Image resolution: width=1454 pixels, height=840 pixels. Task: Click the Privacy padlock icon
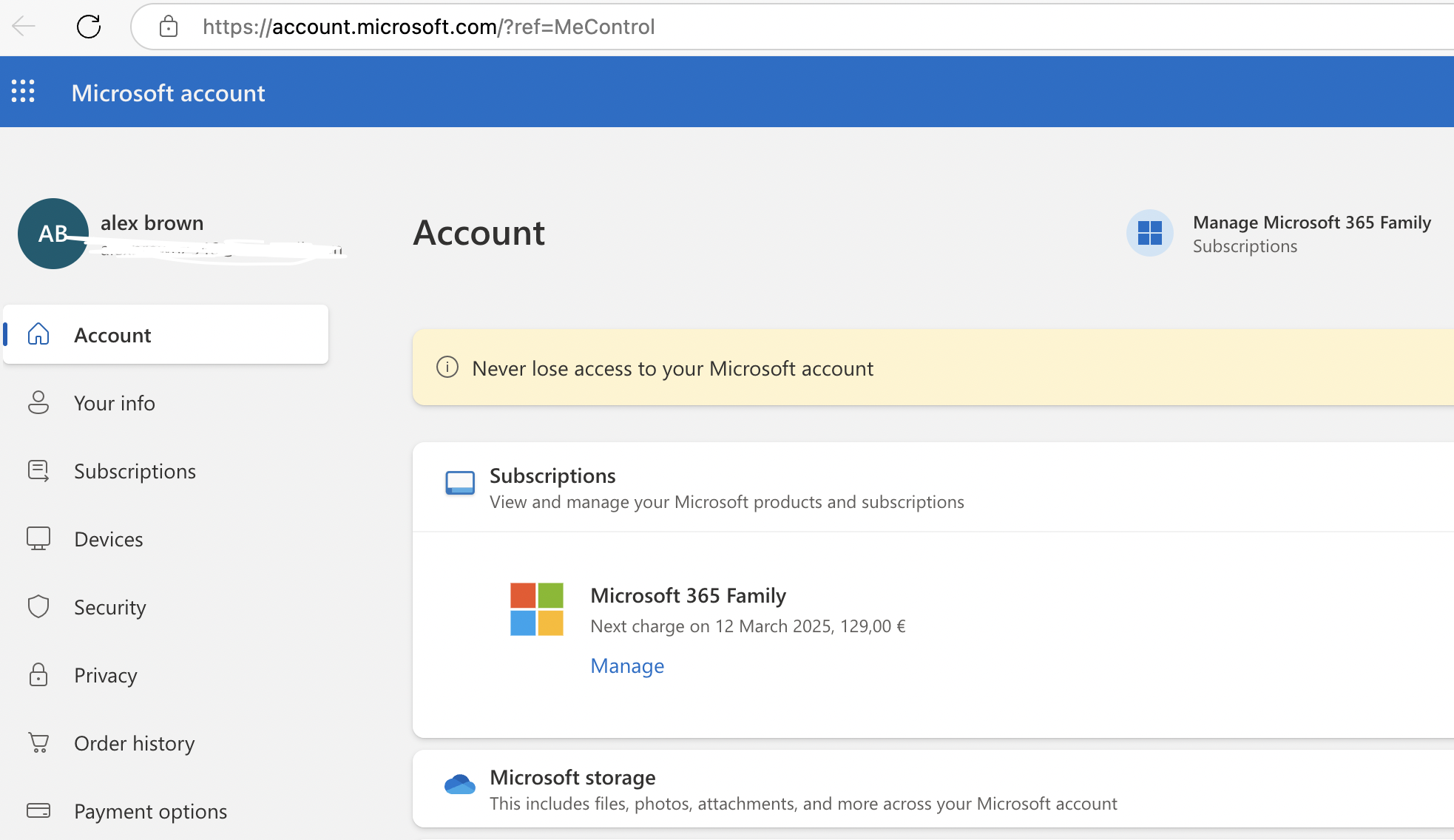point(38,674)
